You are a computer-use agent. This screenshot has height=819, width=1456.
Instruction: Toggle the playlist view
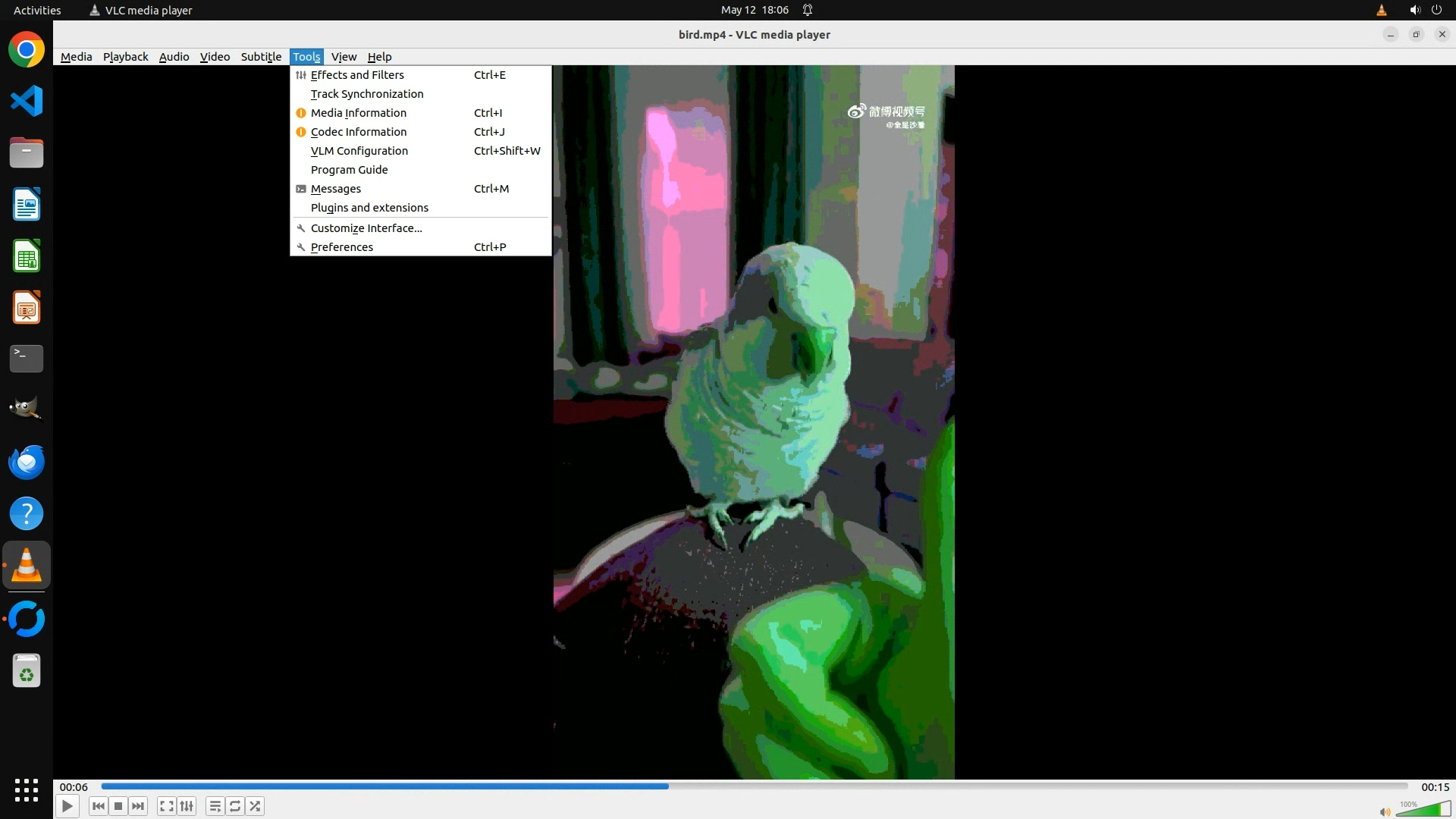click(x=215, y=806)
